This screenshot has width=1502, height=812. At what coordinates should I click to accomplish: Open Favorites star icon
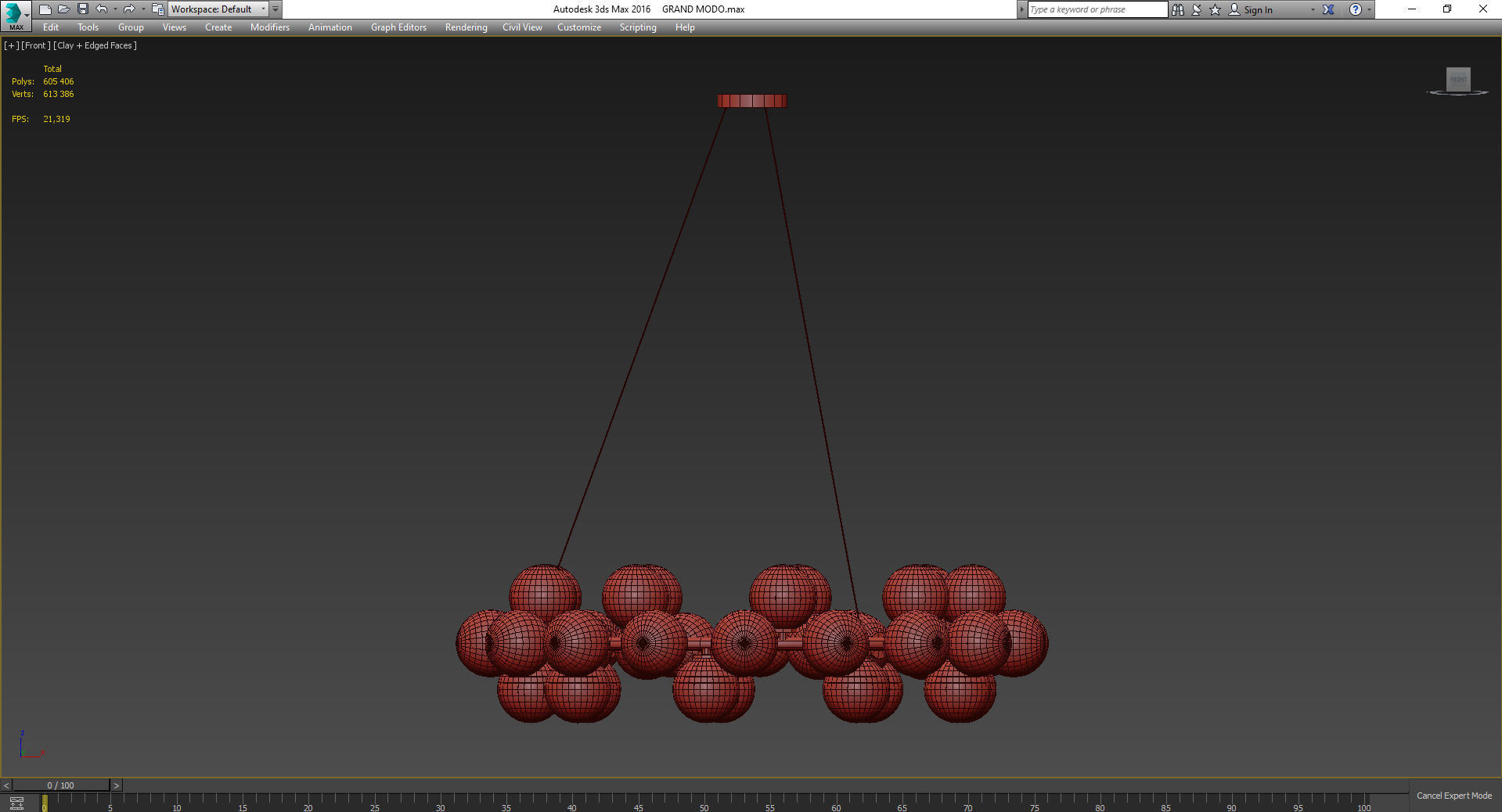1216,9
